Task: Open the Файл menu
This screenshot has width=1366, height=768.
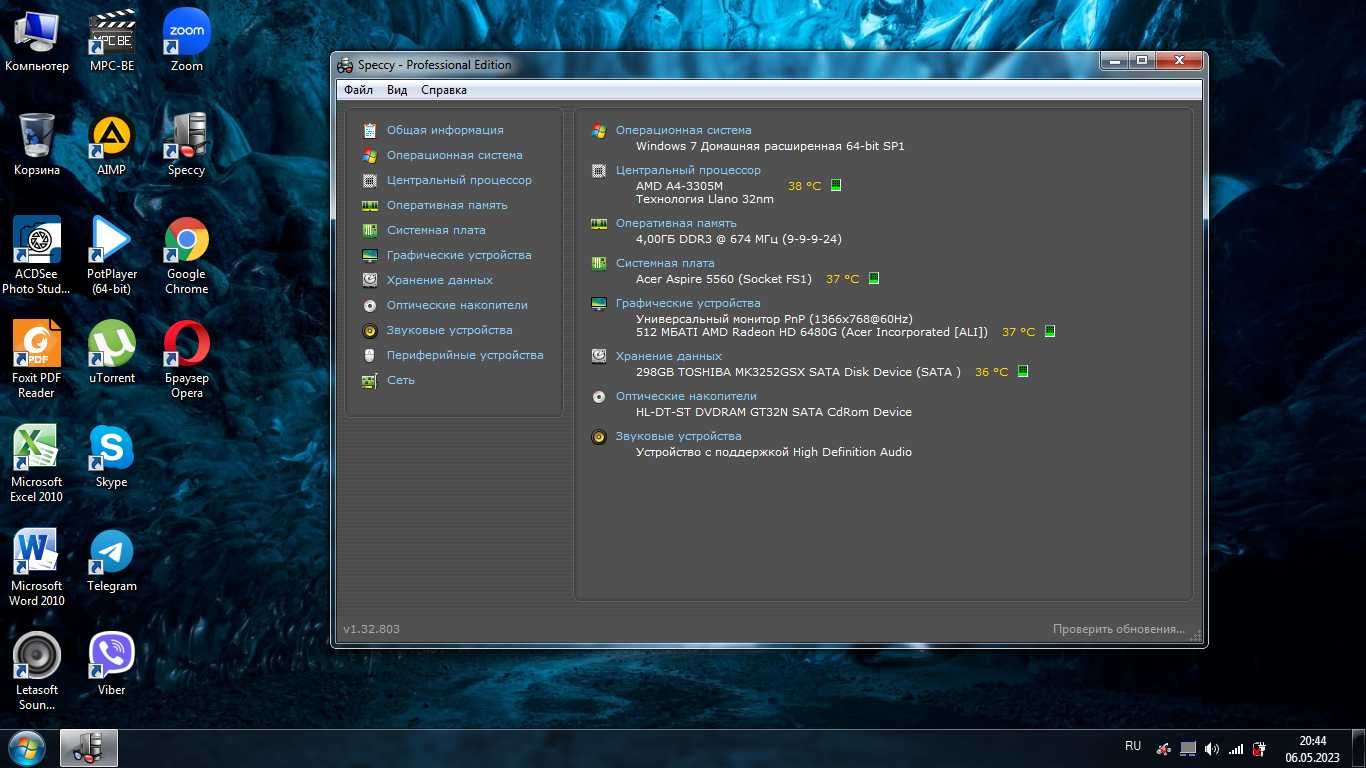Action: [358, 90]
